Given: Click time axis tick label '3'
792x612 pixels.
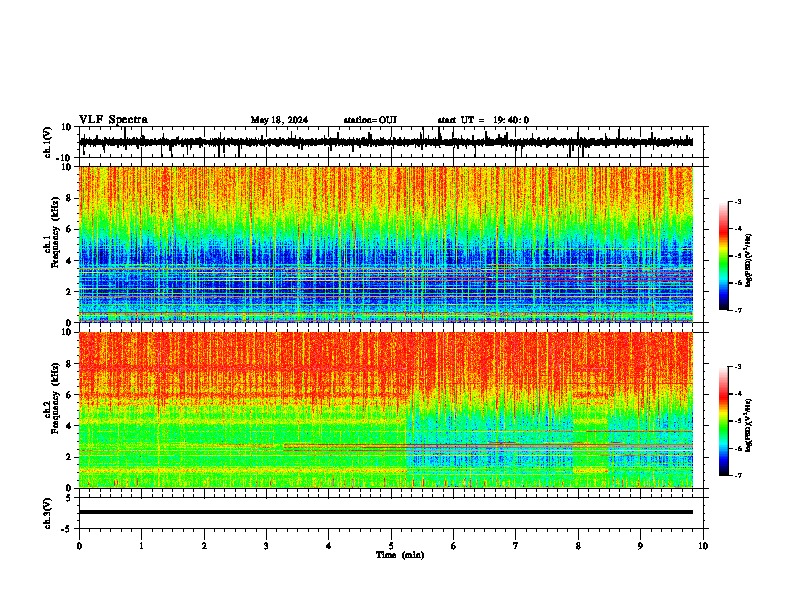Looking at the screenshot, I should point(266,546).
